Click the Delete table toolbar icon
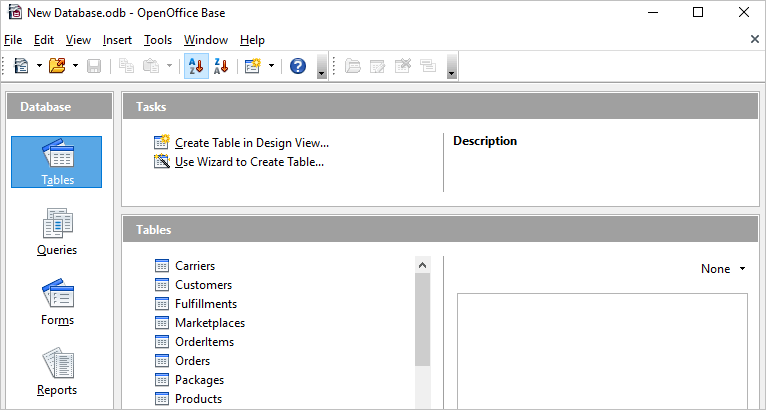766x410 pixels. pyautogui.click(x=403, y=66)
